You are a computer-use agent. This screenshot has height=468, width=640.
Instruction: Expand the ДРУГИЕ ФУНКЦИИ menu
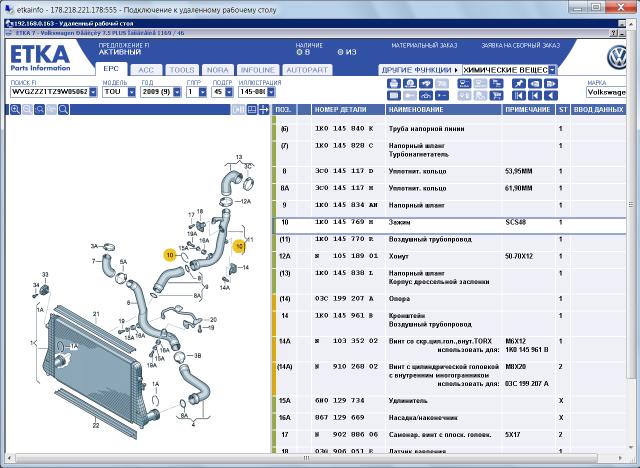coord(420,70)
